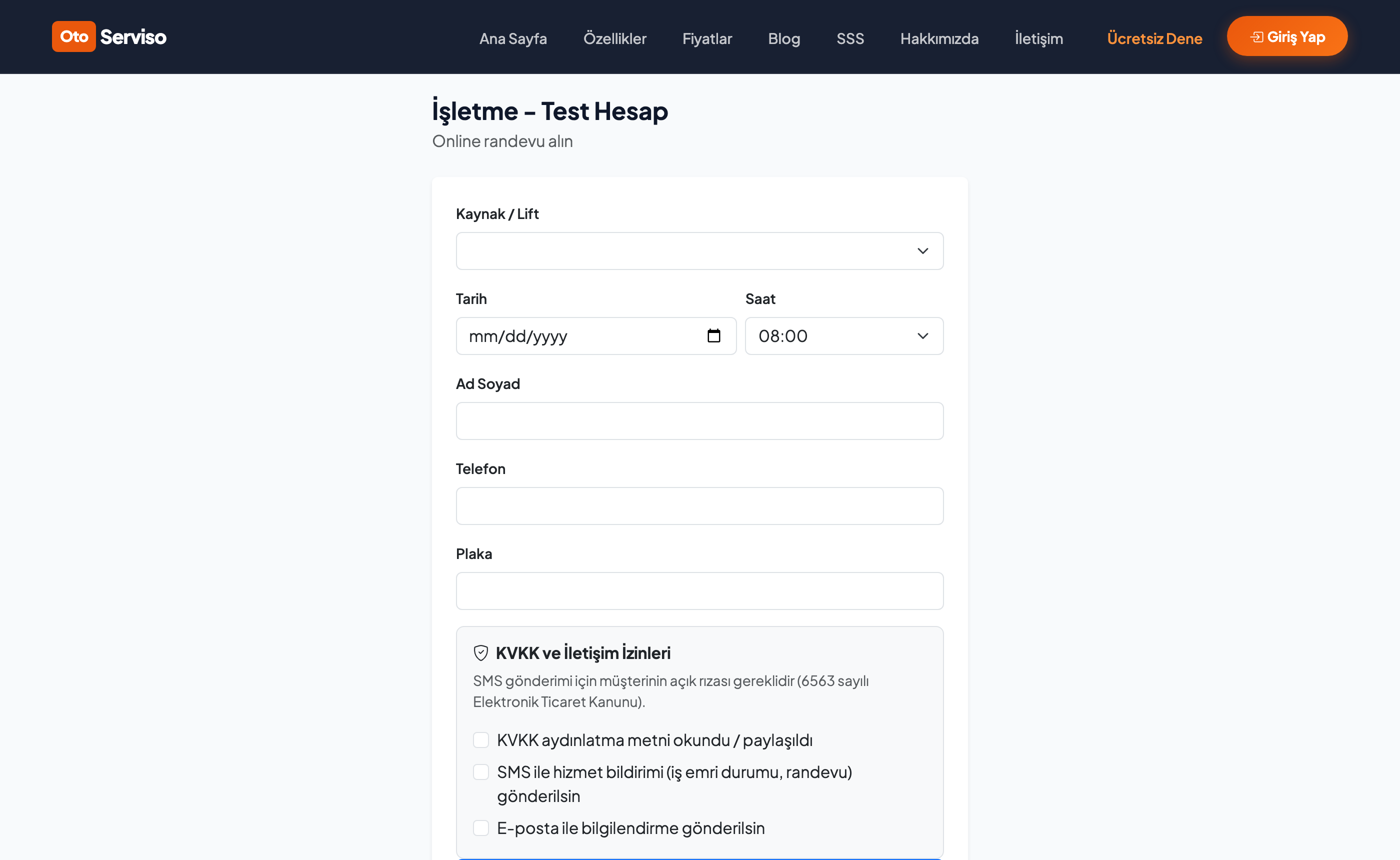Click the Ücretsiz Dene link
This screenshot has width=1400, height=860.
pyautogui.click(x=1154, y=38)
